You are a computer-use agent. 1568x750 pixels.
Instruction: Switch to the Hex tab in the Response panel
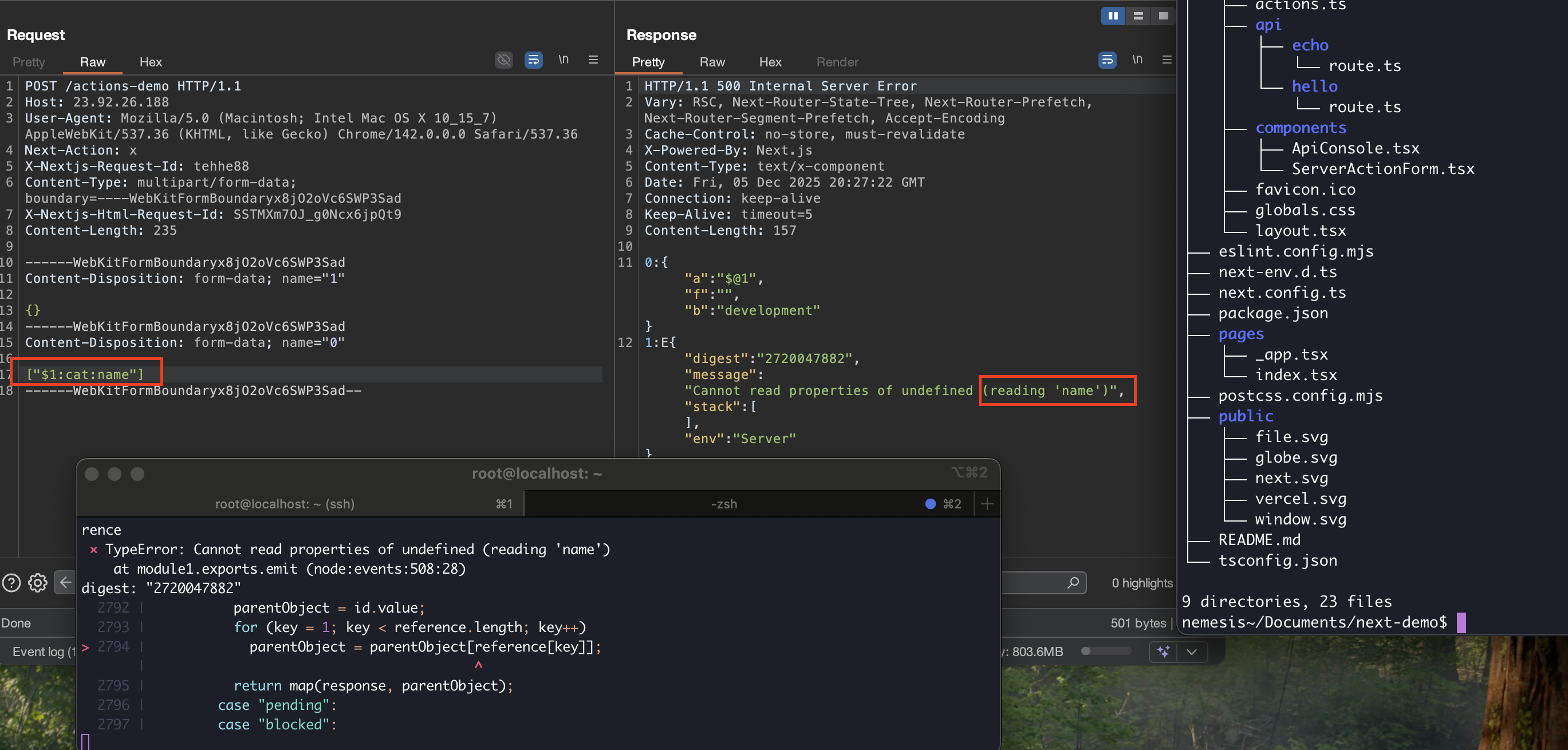pyautogui.click(x=770, y=61)
